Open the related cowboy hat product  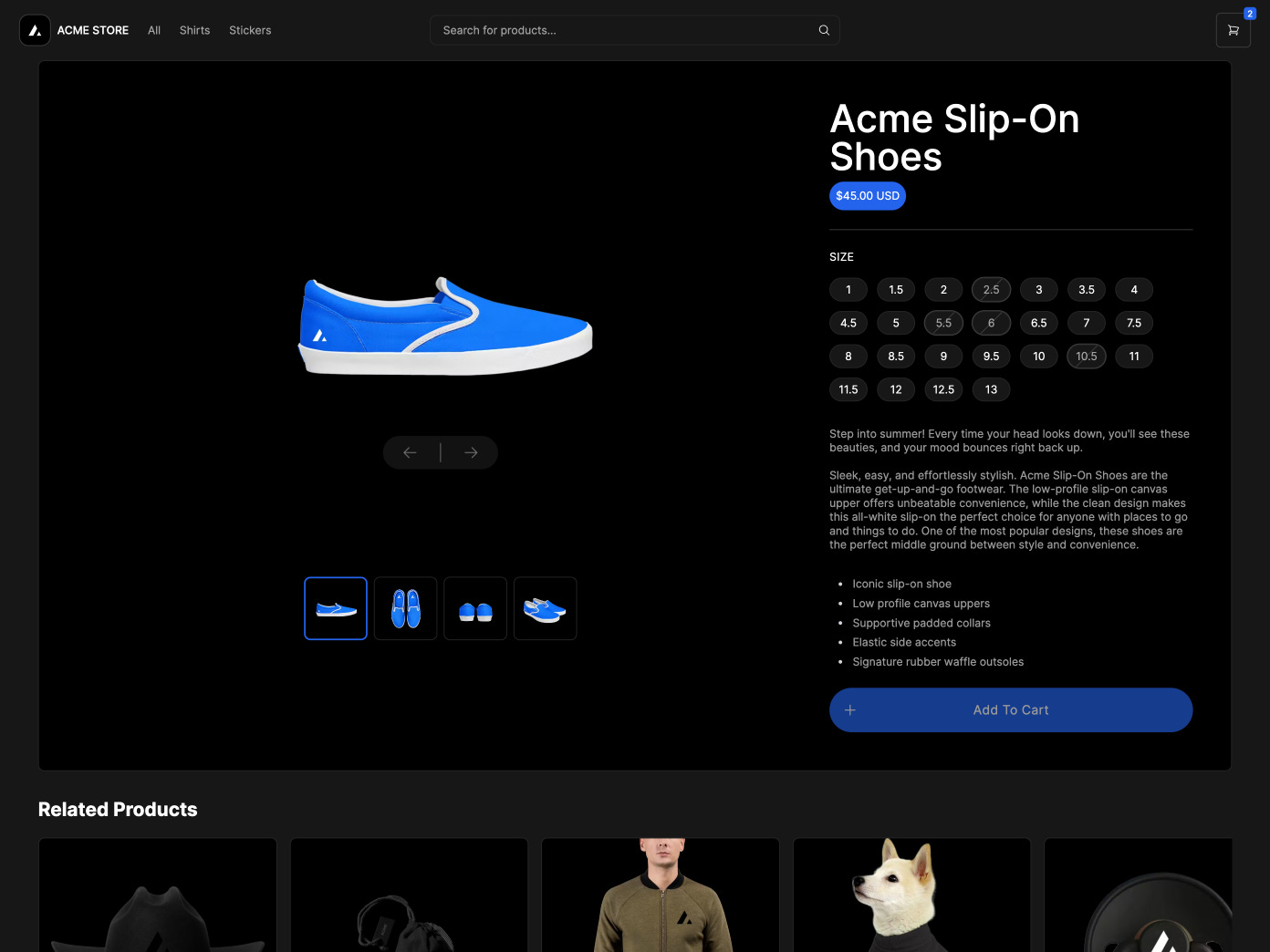[158, 895]
